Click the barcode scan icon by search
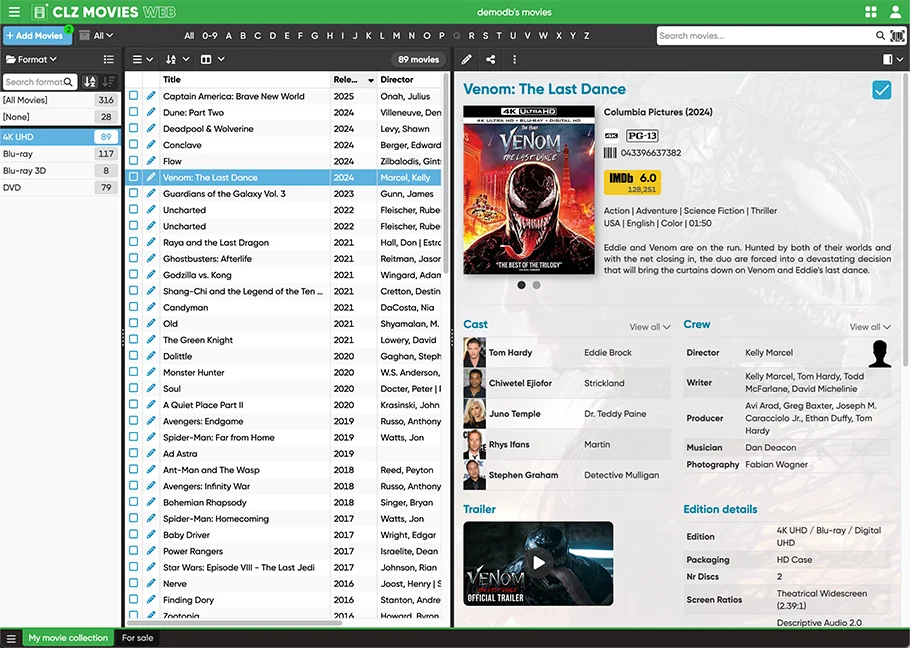Screen dimensions: 910x648 [x=897, y=36]
